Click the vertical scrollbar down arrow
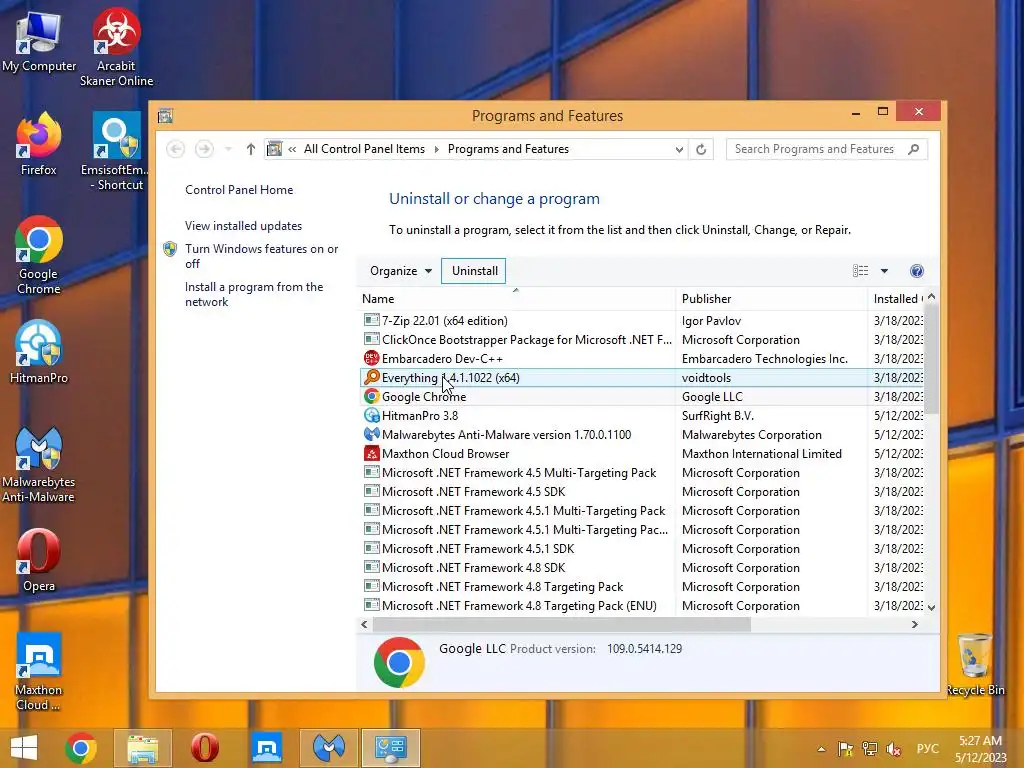 point(932,607)
